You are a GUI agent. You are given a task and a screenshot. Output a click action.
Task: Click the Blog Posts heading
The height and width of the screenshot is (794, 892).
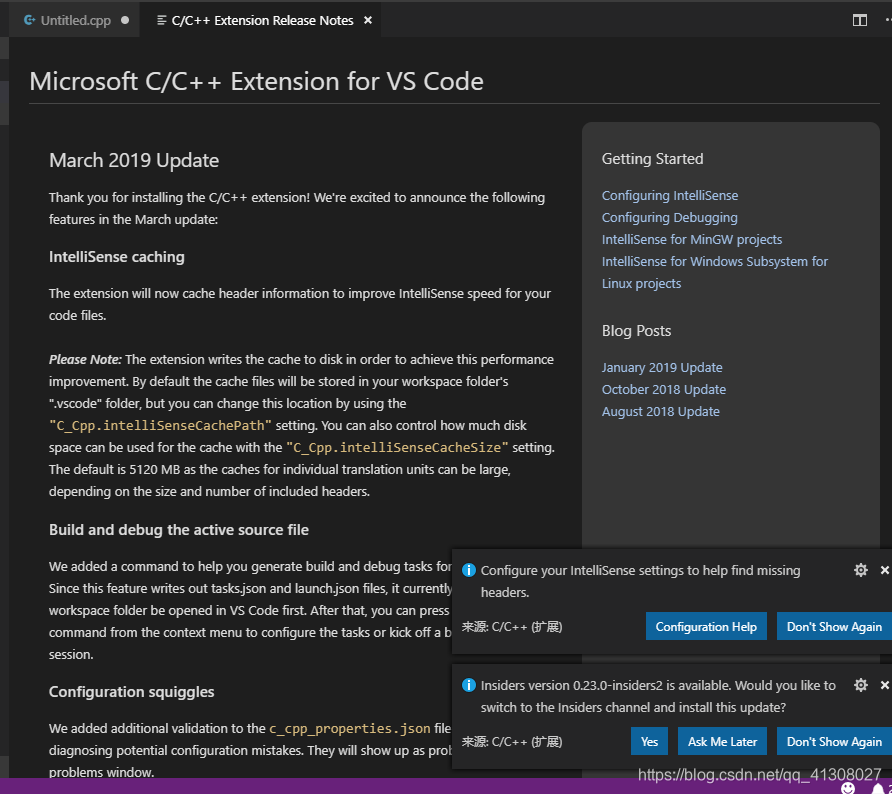click(637, 331)
